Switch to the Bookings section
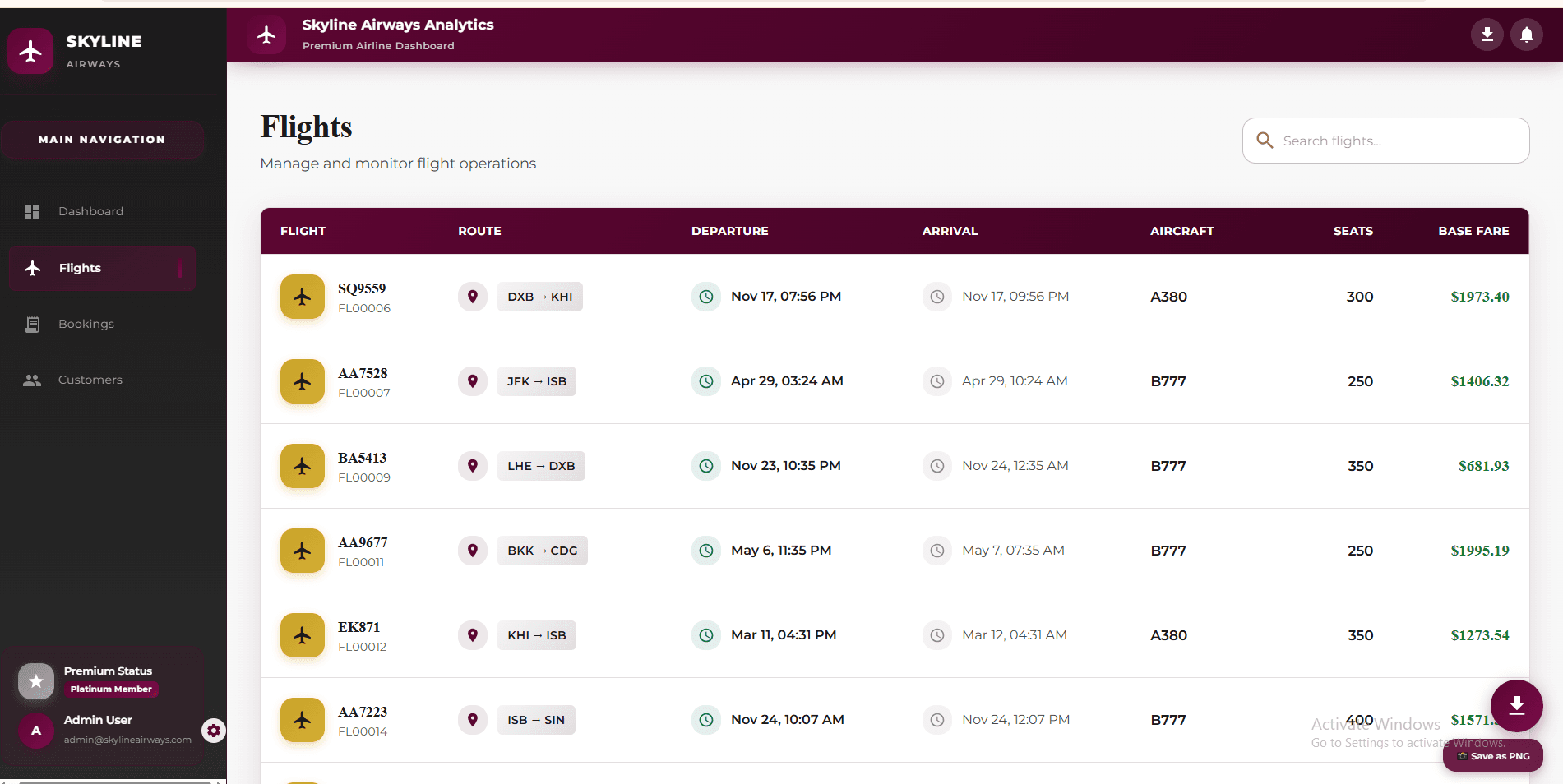This screenshot has height=784, width=1563. (x=86, y=324)
